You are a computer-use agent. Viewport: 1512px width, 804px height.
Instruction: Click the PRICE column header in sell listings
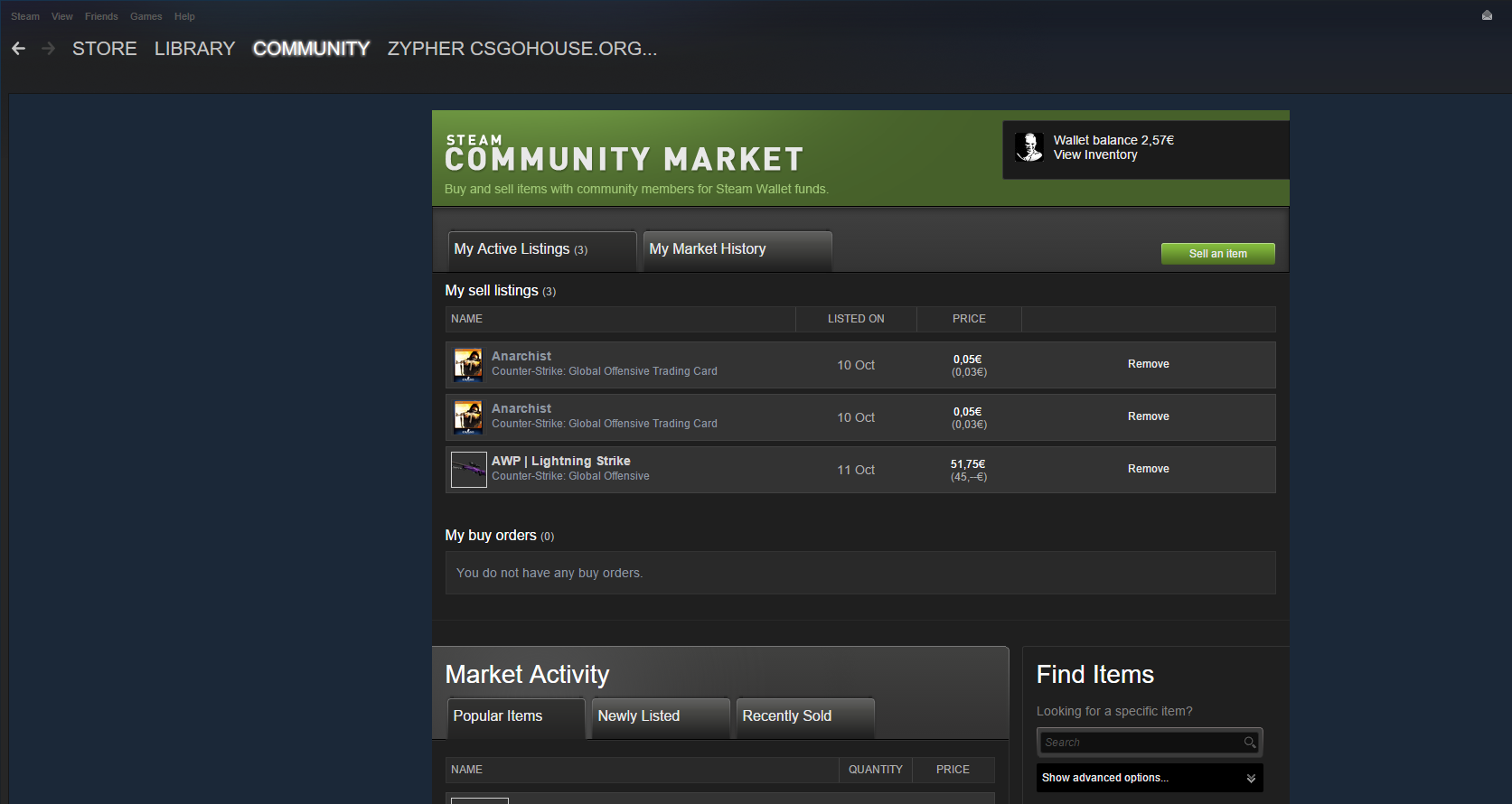click(x=969, y=319)
